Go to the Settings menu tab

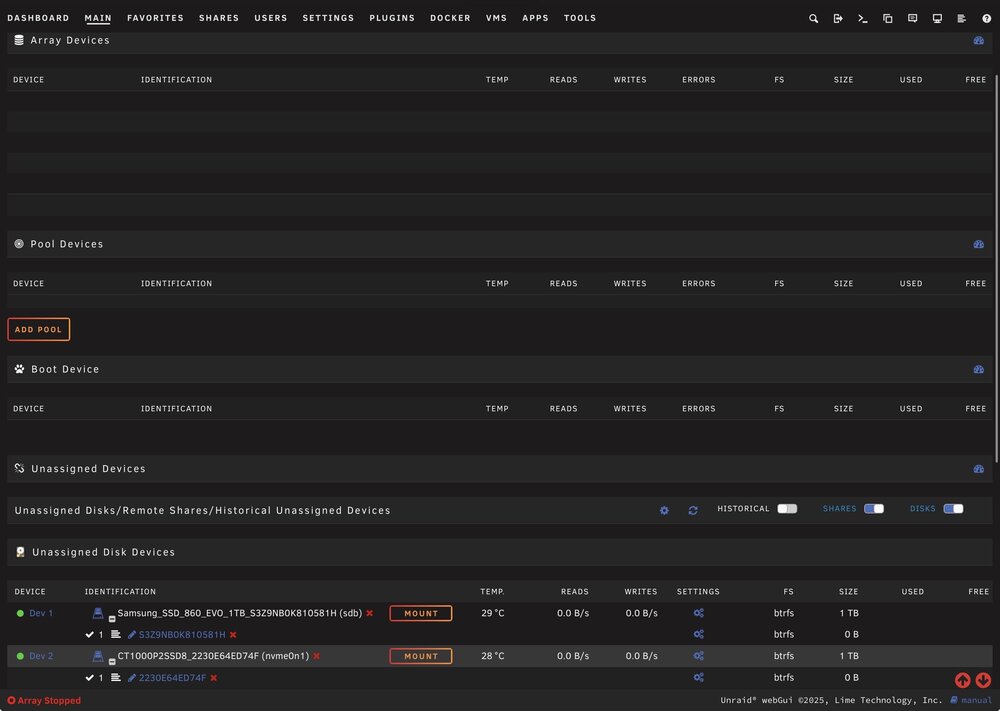(x=328, y=18)
